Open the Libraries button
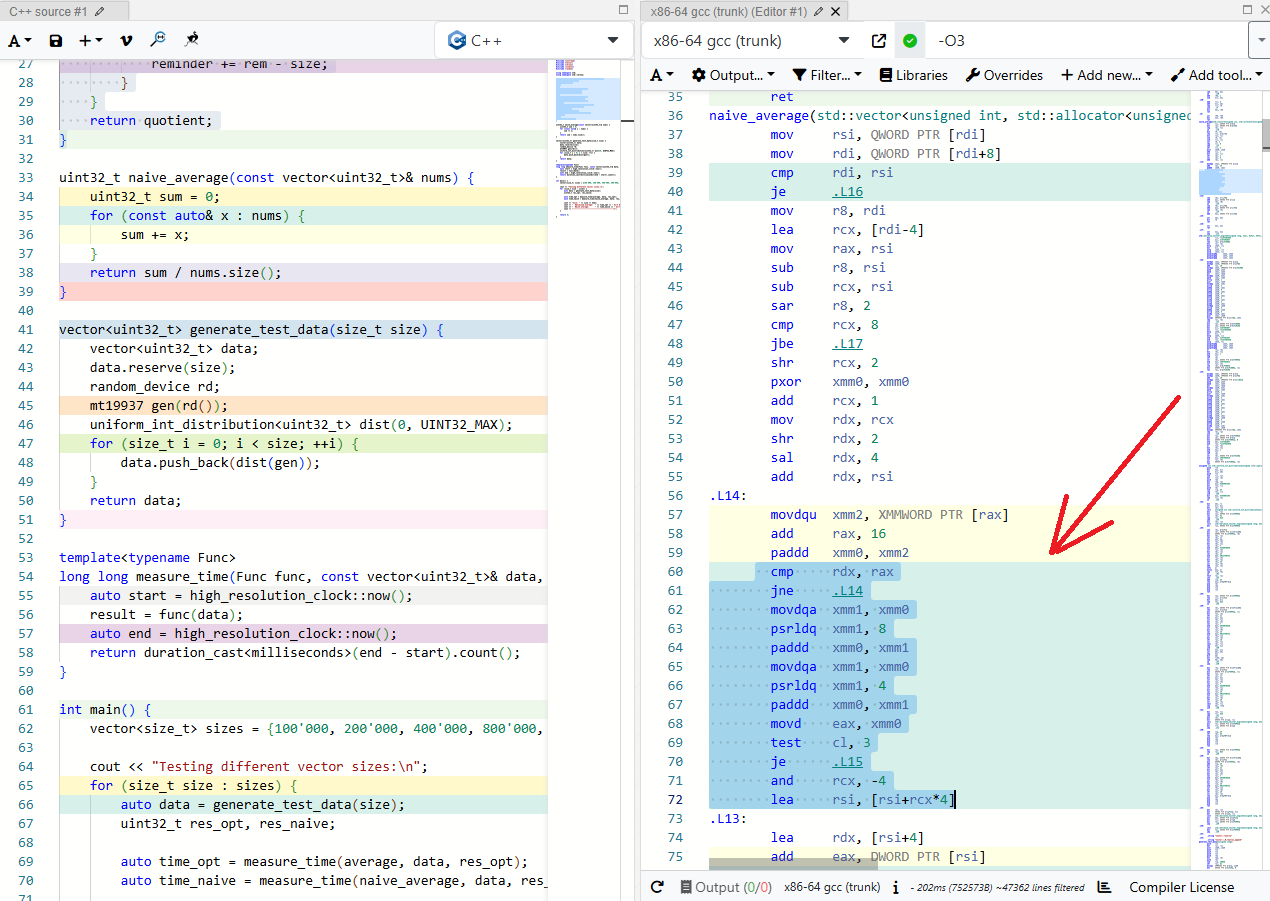 [x=913, y=75]
